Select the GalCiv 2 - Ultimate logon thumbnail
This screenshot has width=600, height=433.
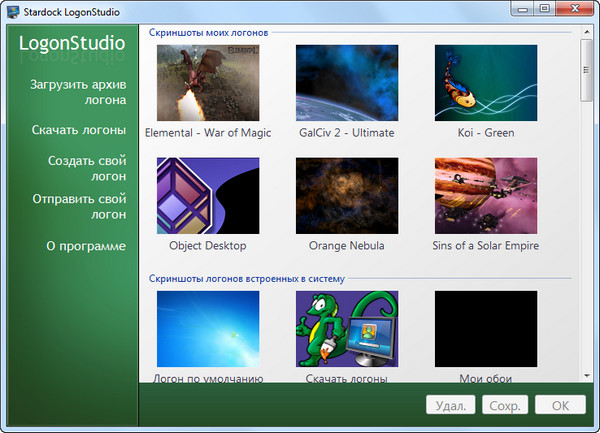point(347,83)
